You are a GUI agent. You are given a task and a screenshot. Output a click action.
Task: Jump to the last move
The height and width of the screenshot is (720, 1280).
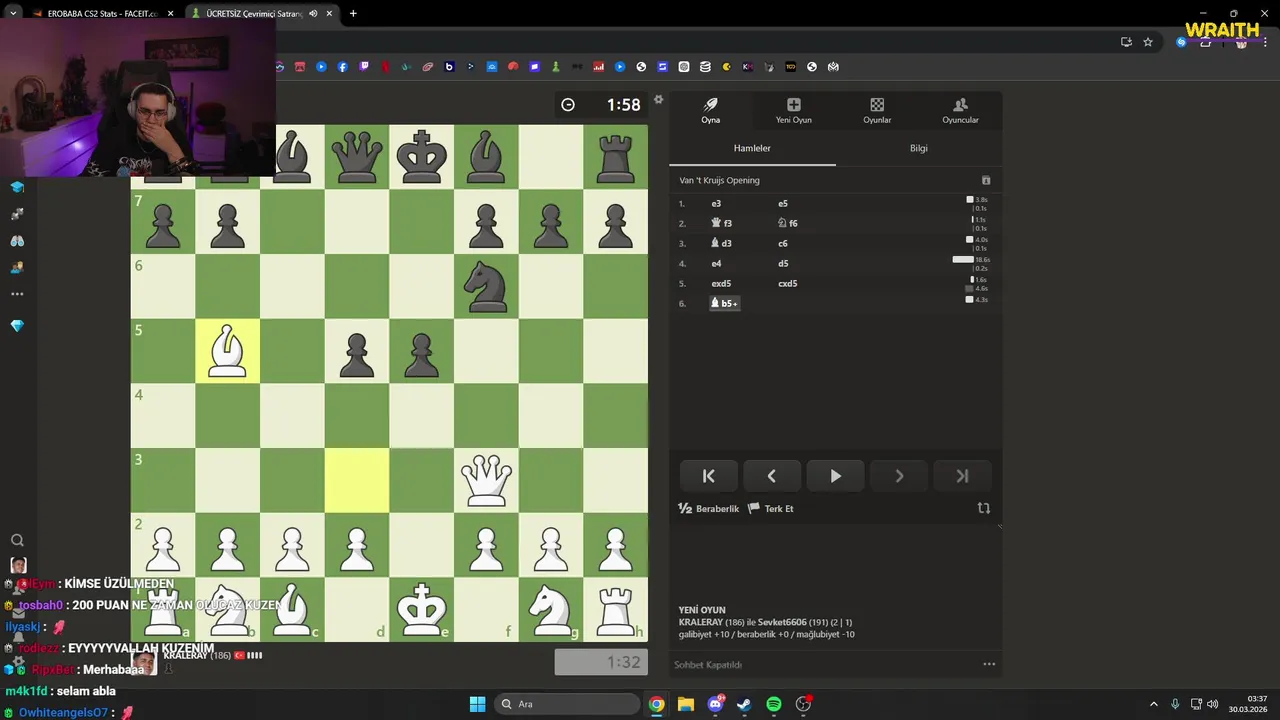point(962,476)
